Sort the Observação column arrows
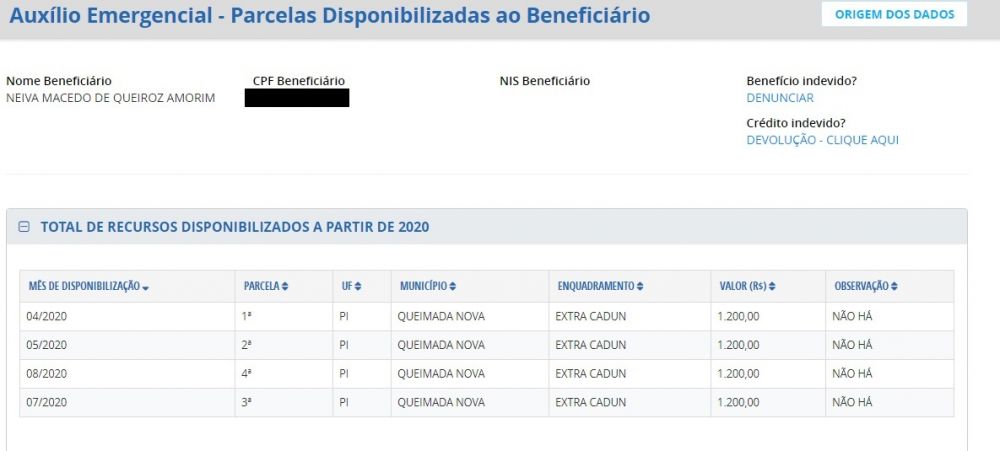Screen dimensions: 1000x451 pos(894,287)
